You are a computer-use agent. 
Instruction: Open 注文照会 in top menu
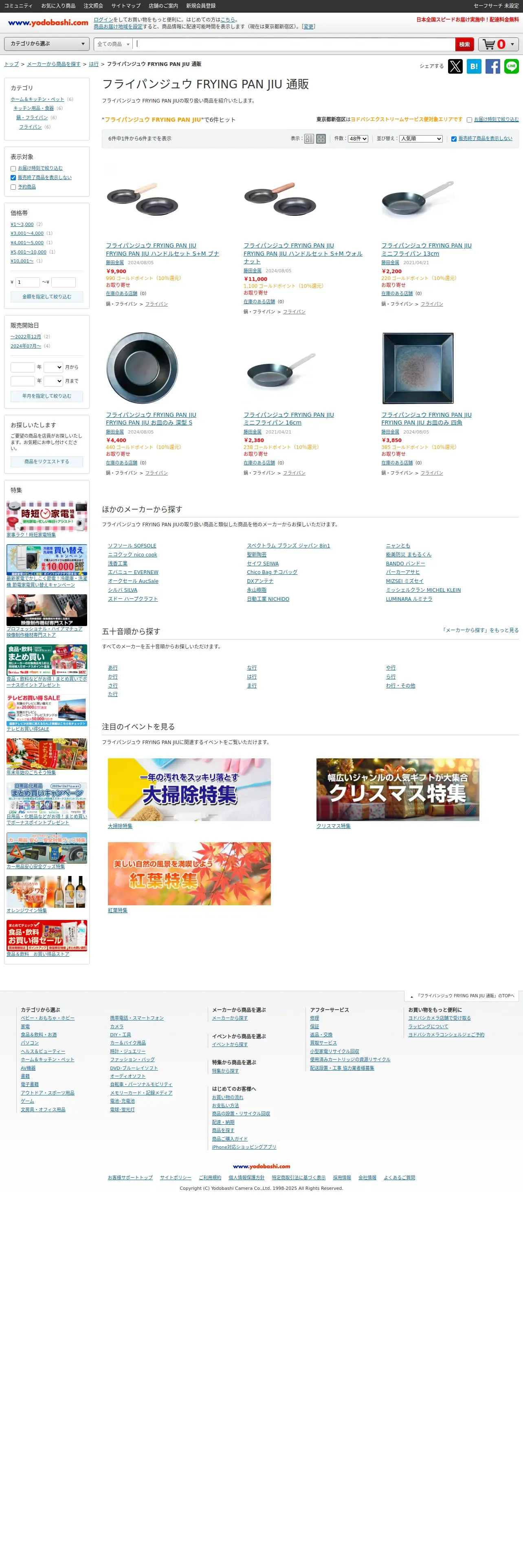pyautogui.click(x=93, y=5)
